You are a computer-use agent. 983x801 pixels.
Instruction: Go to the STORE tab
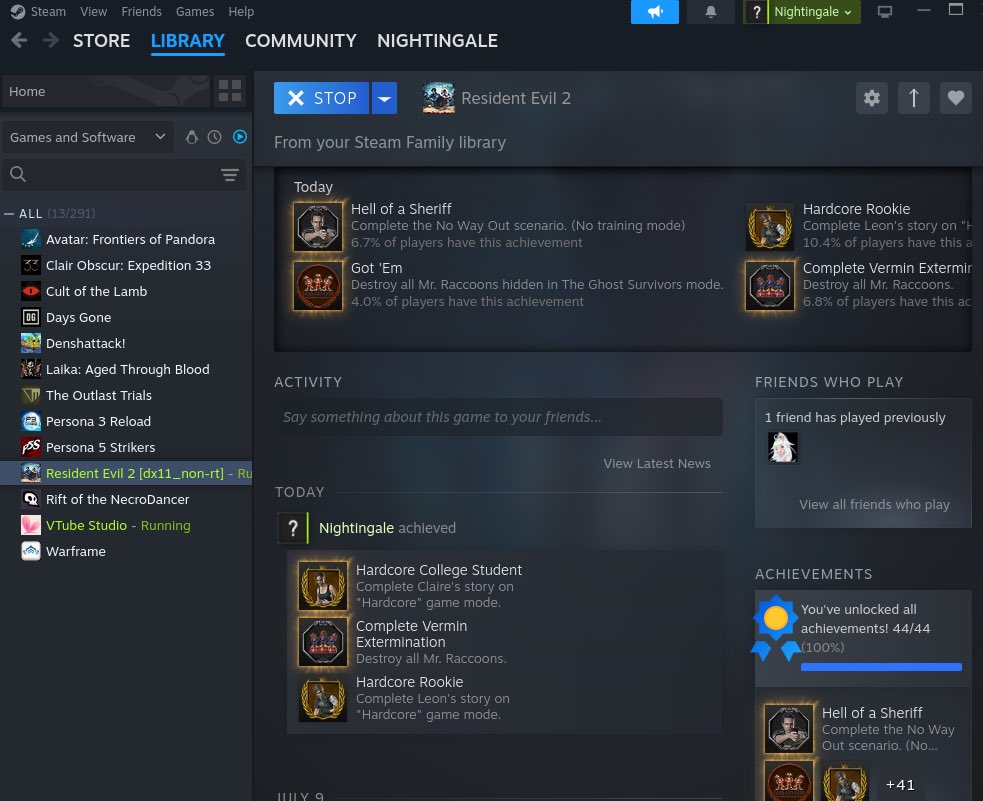click(x=102, y=41)
